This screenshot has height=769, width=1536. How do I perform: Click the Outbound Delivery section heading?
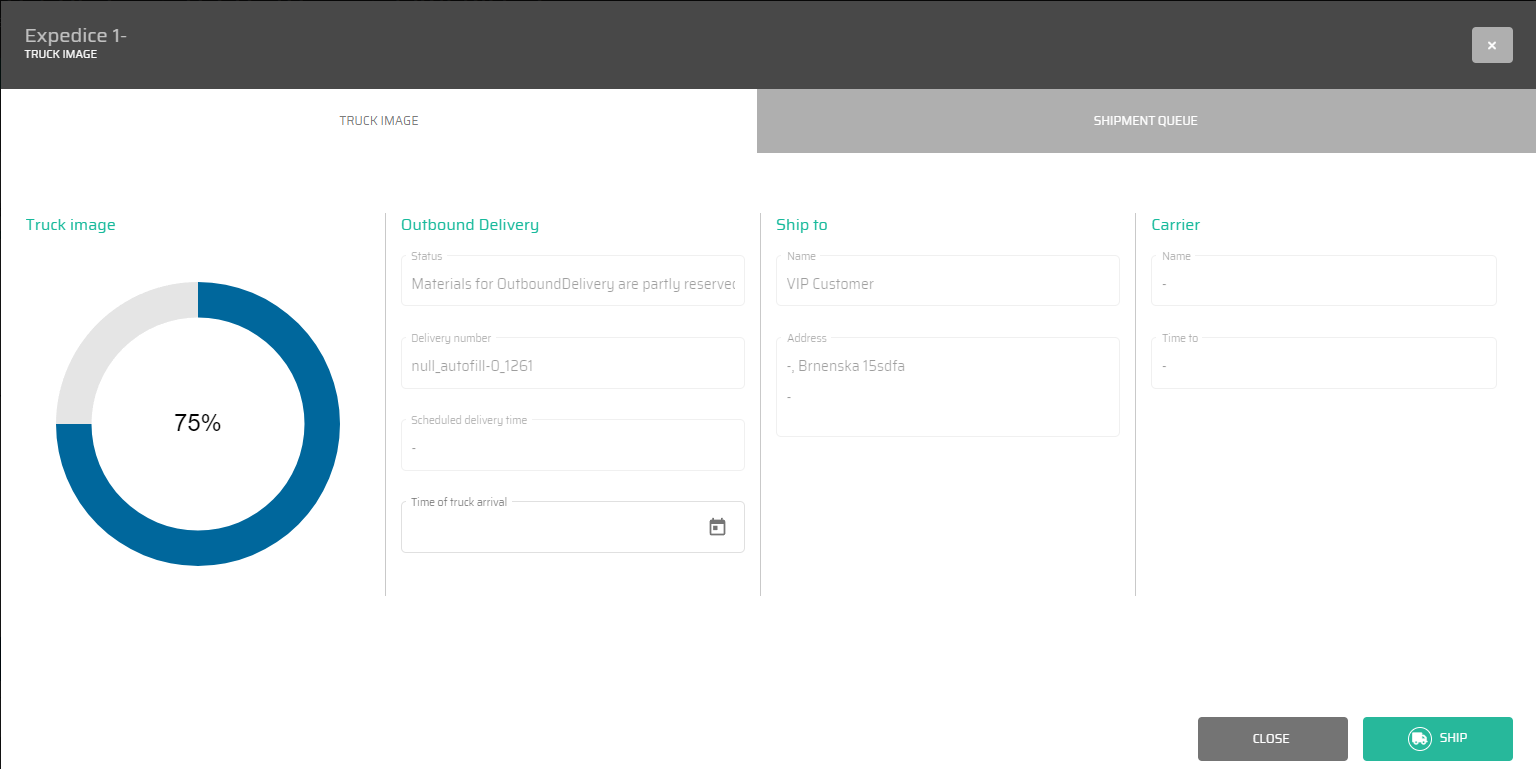469,225
